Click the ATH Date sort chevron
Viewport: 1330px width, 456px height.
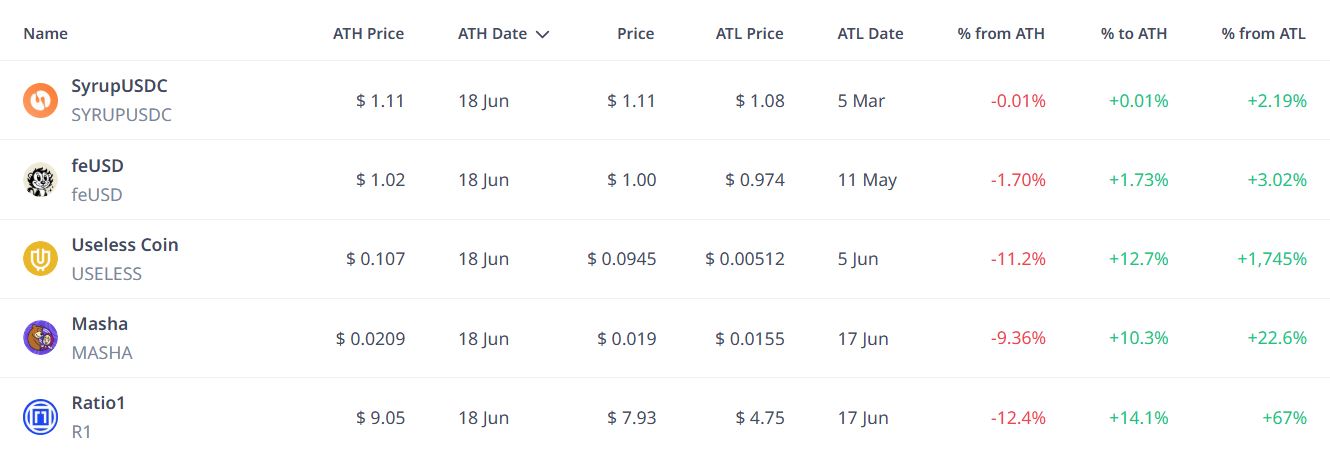coord(543,34)
